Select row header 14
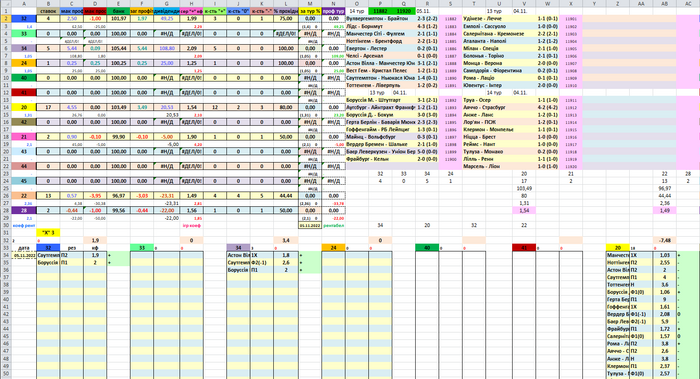This screenshot has height=379, width=700. point(5,108)
